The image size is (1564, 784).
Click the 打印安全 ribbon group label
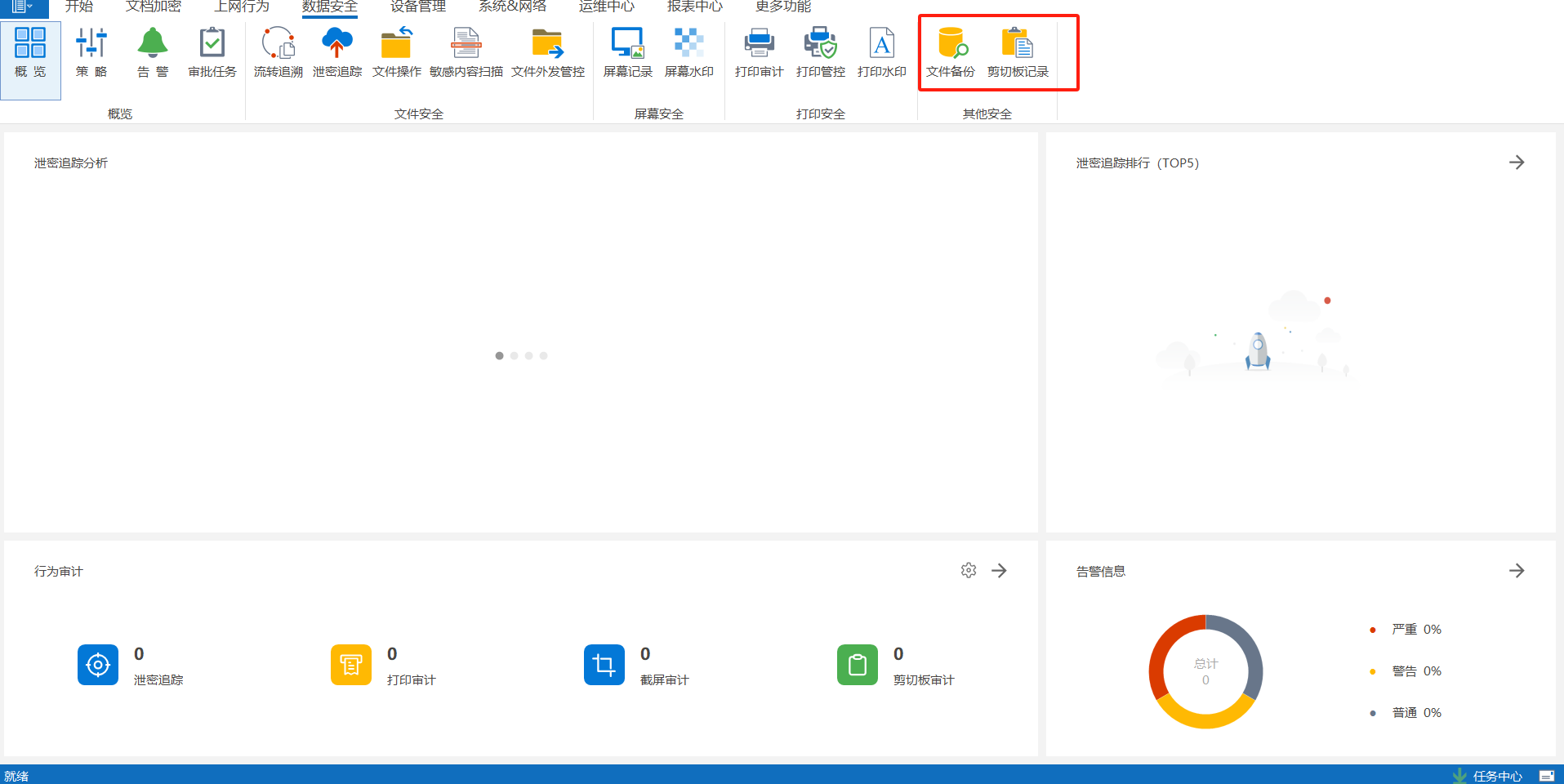coord(821,114)
